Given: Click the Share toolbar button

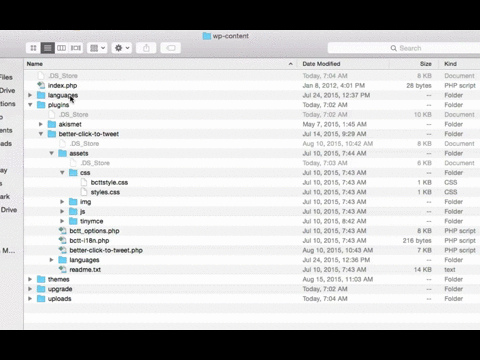Looking at the screenshot, I should (x=146, y=48).
